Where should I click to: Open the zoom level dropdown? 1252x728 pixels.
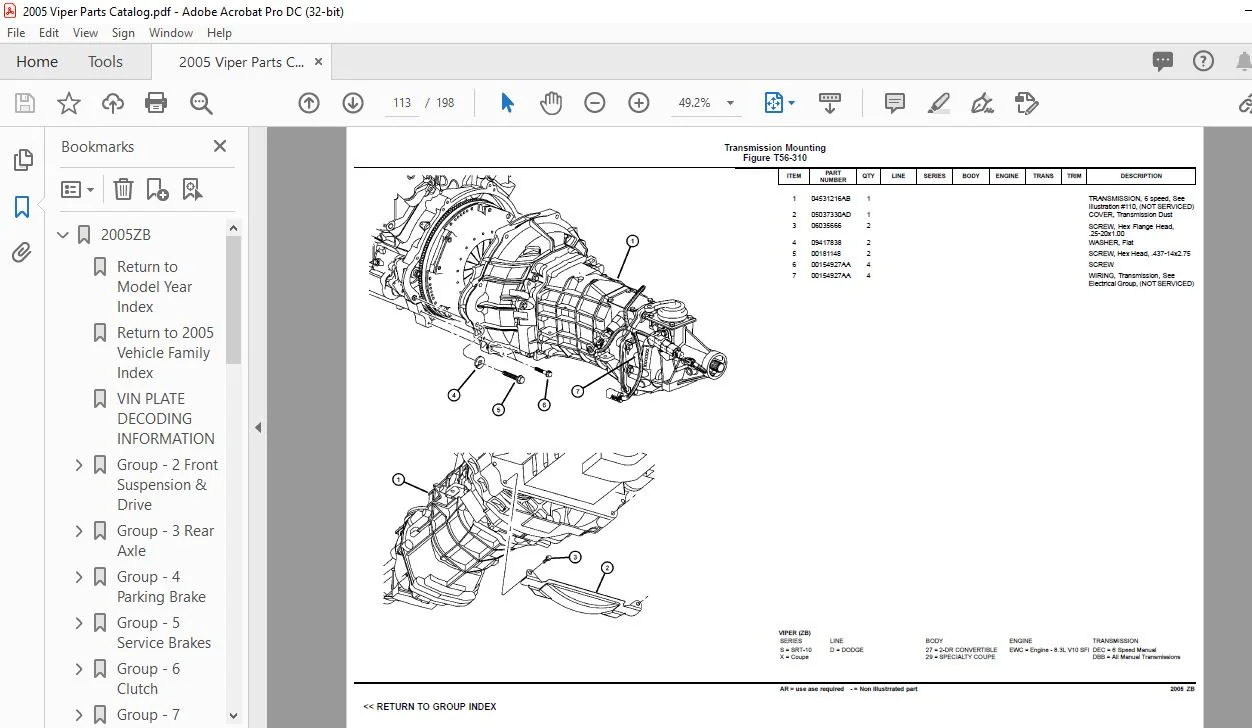tap(730, 103)
